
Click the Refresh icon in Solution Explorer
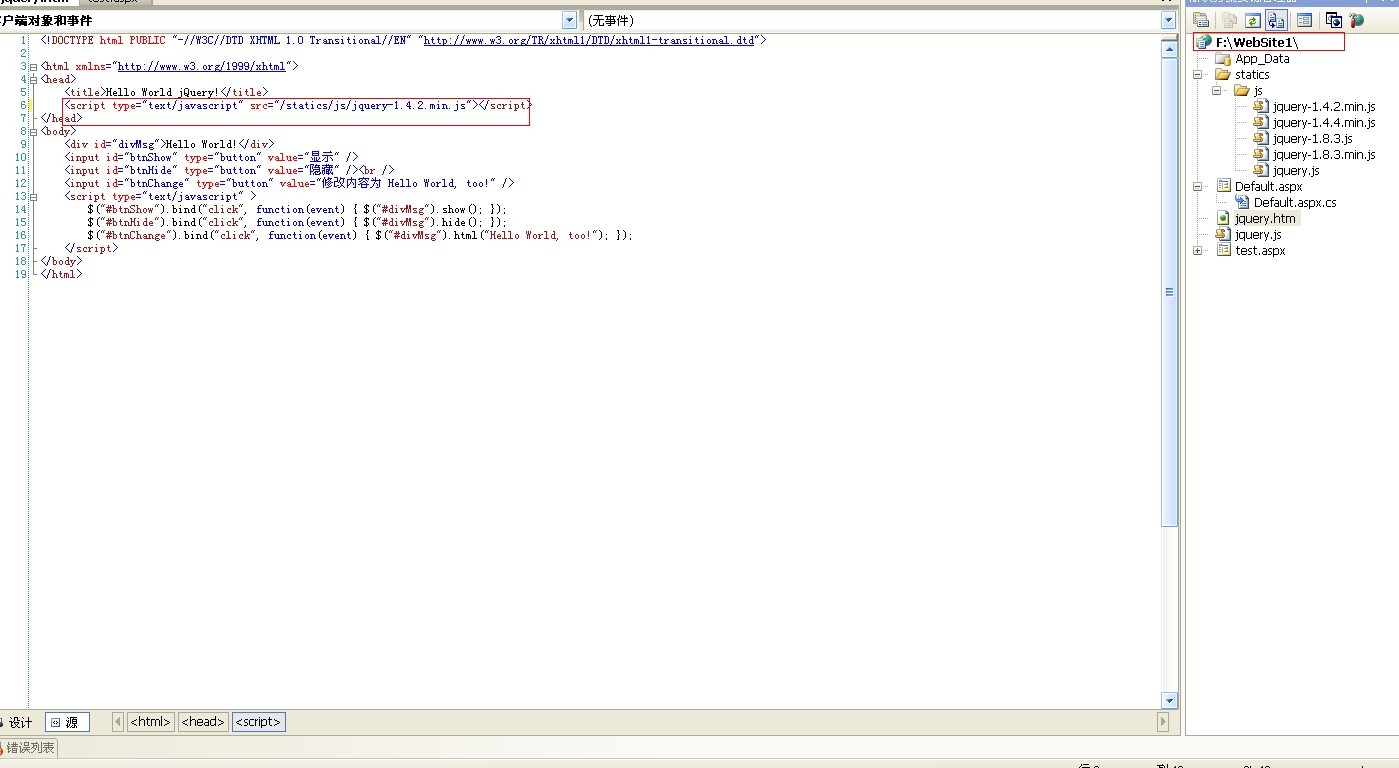coord(1252,20)
